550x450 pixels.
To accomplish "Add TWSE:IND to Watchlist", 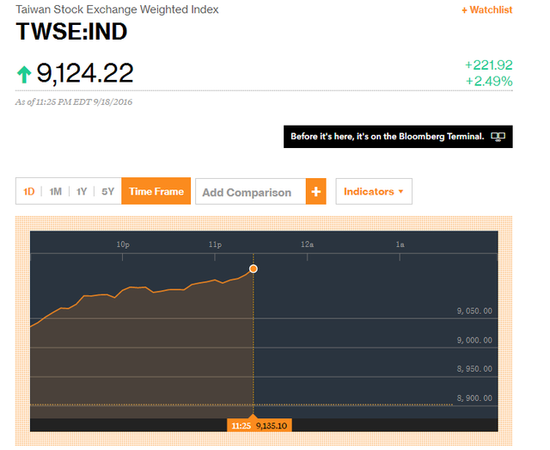I will [487, 10].
